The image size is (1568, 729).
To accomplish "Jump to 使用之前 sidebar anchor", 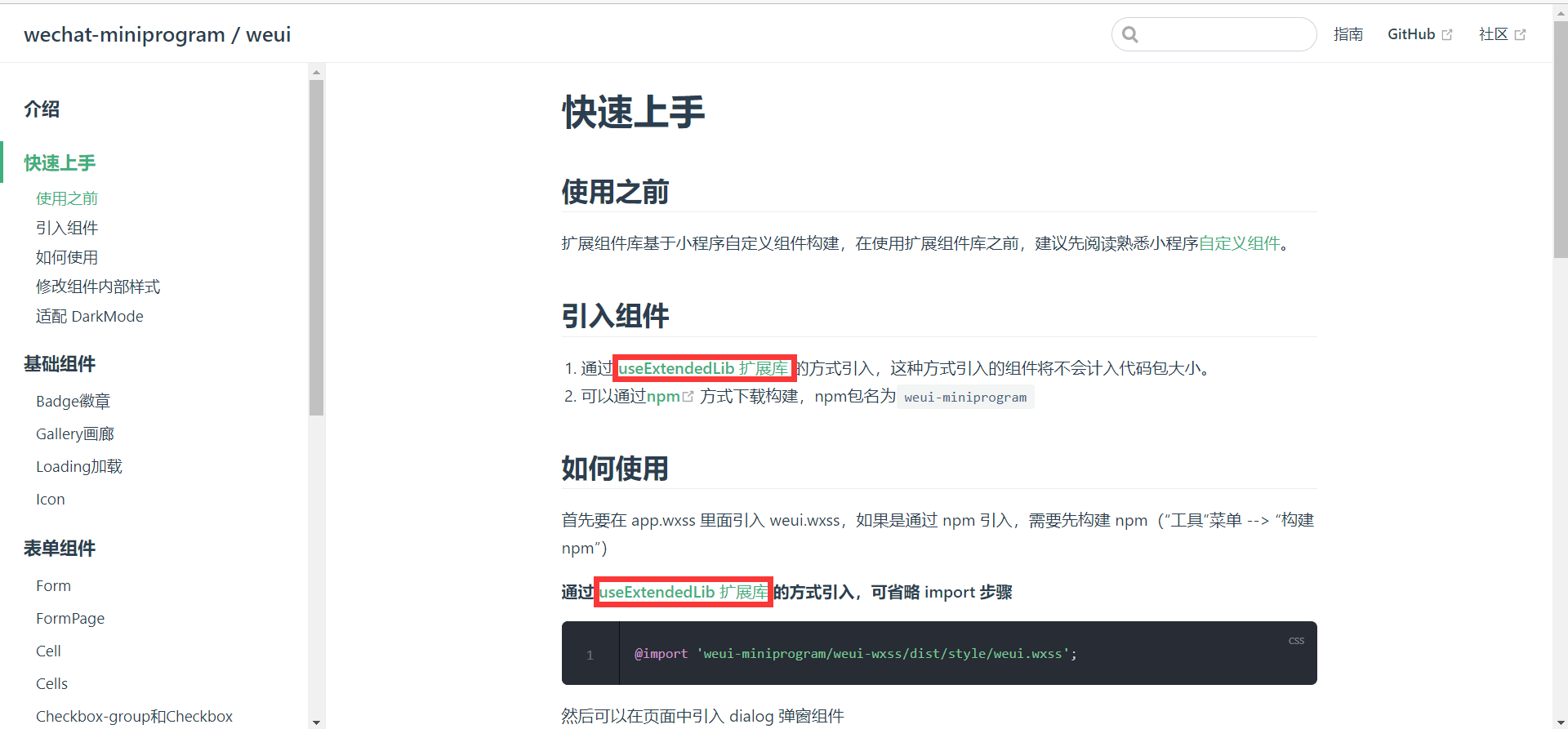I will [x=67, y=198].
